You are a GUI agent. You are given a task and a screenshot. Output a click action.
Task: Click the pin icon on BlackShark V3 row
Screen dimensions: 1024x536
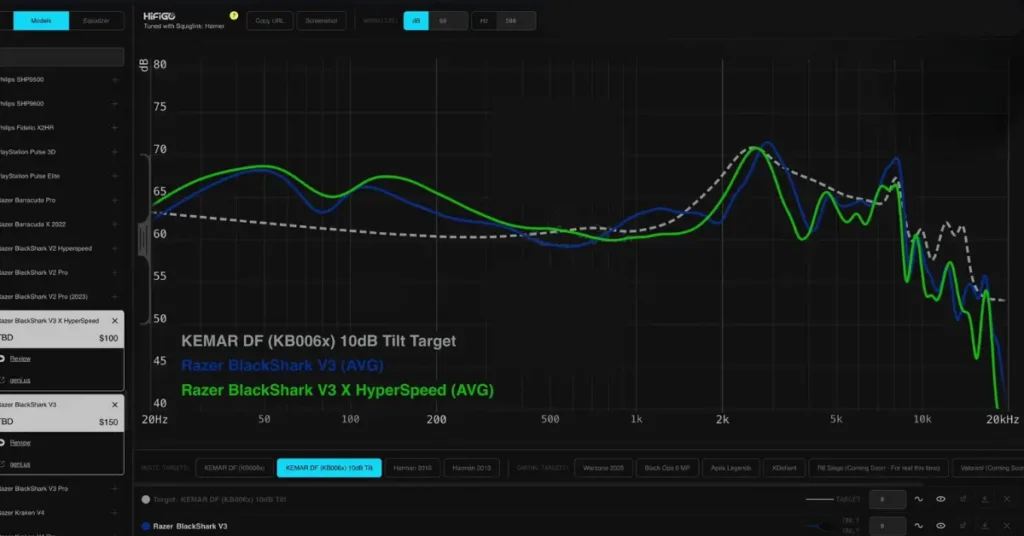tap(963, 526)
